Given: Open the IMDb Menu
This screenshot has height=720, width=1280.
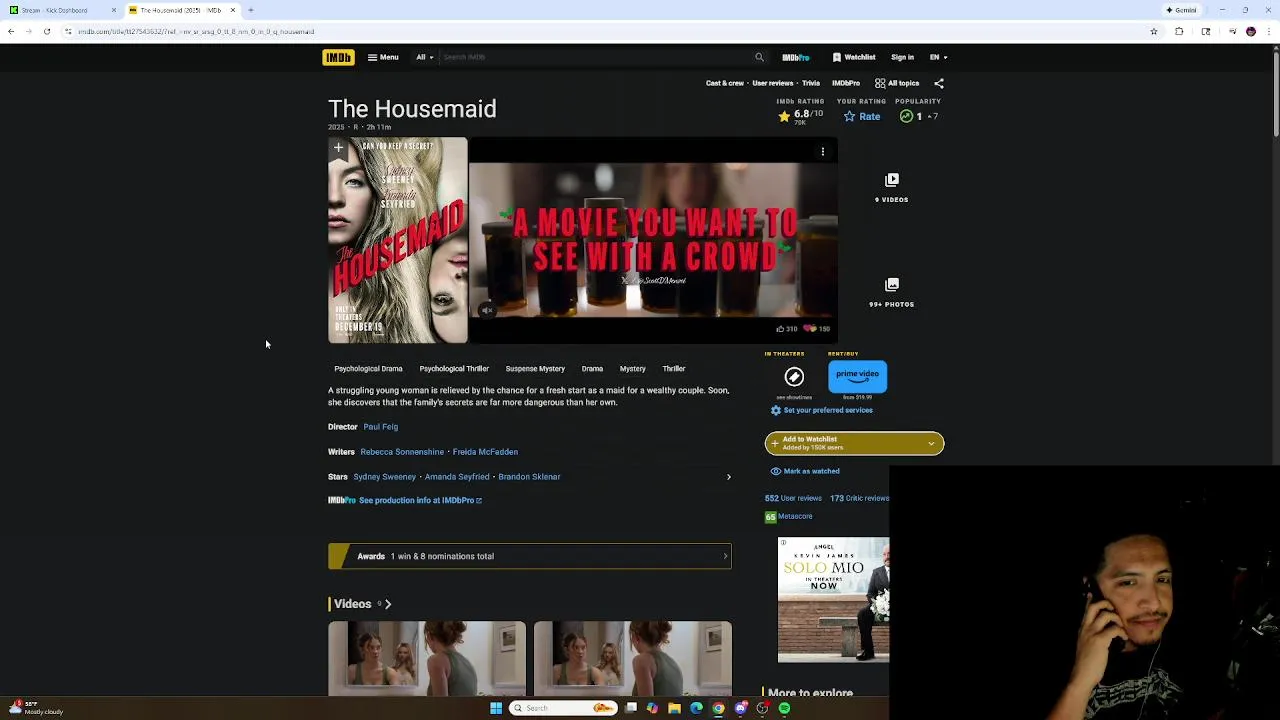Looking at the screenshot, I should (x=383, y=57).
